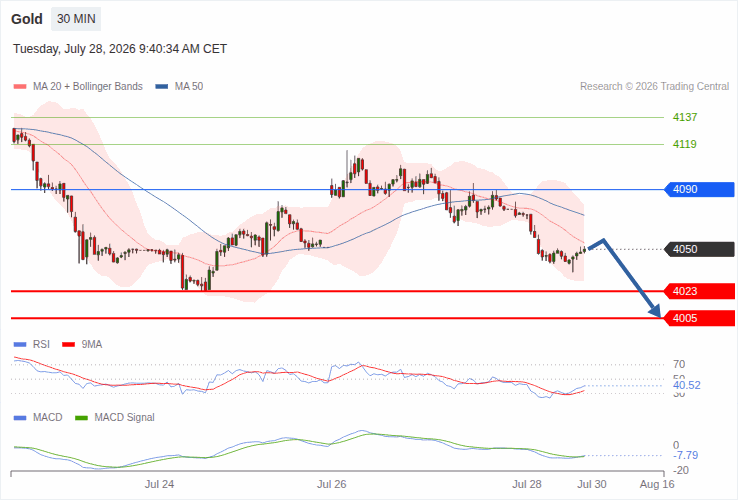
Task: Click the MACD legend swatch
Action: [20, 418]
